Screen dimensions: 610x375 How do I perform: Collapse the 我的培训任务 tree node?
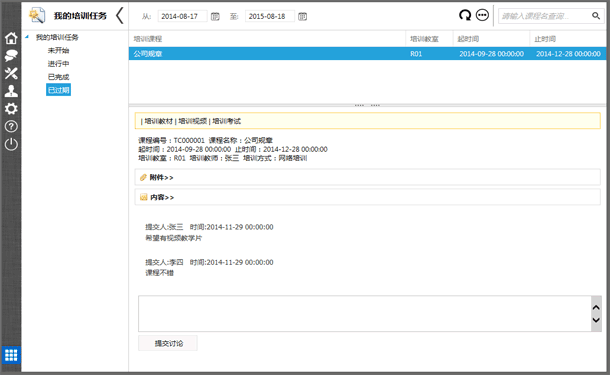pos(27,37)
